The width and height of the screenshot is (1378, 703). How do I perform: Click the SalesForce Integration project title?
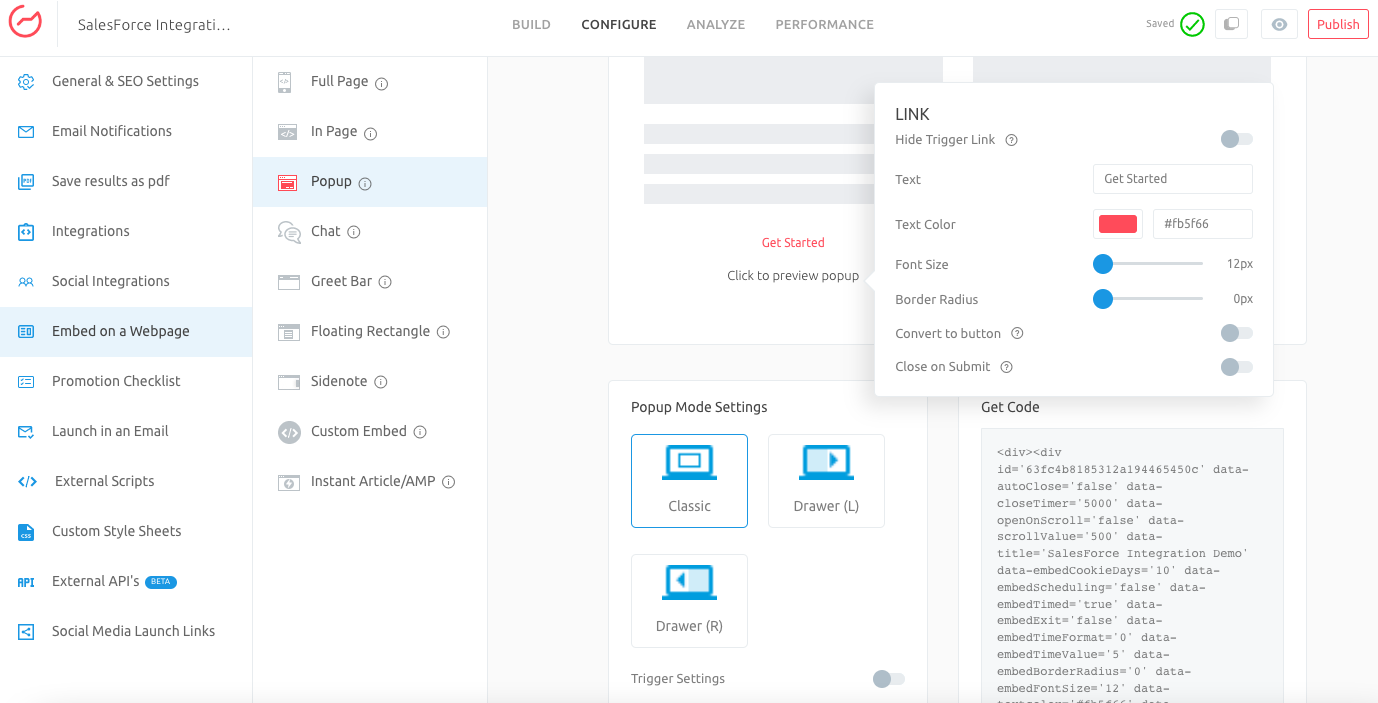click(x=154, y=25)
